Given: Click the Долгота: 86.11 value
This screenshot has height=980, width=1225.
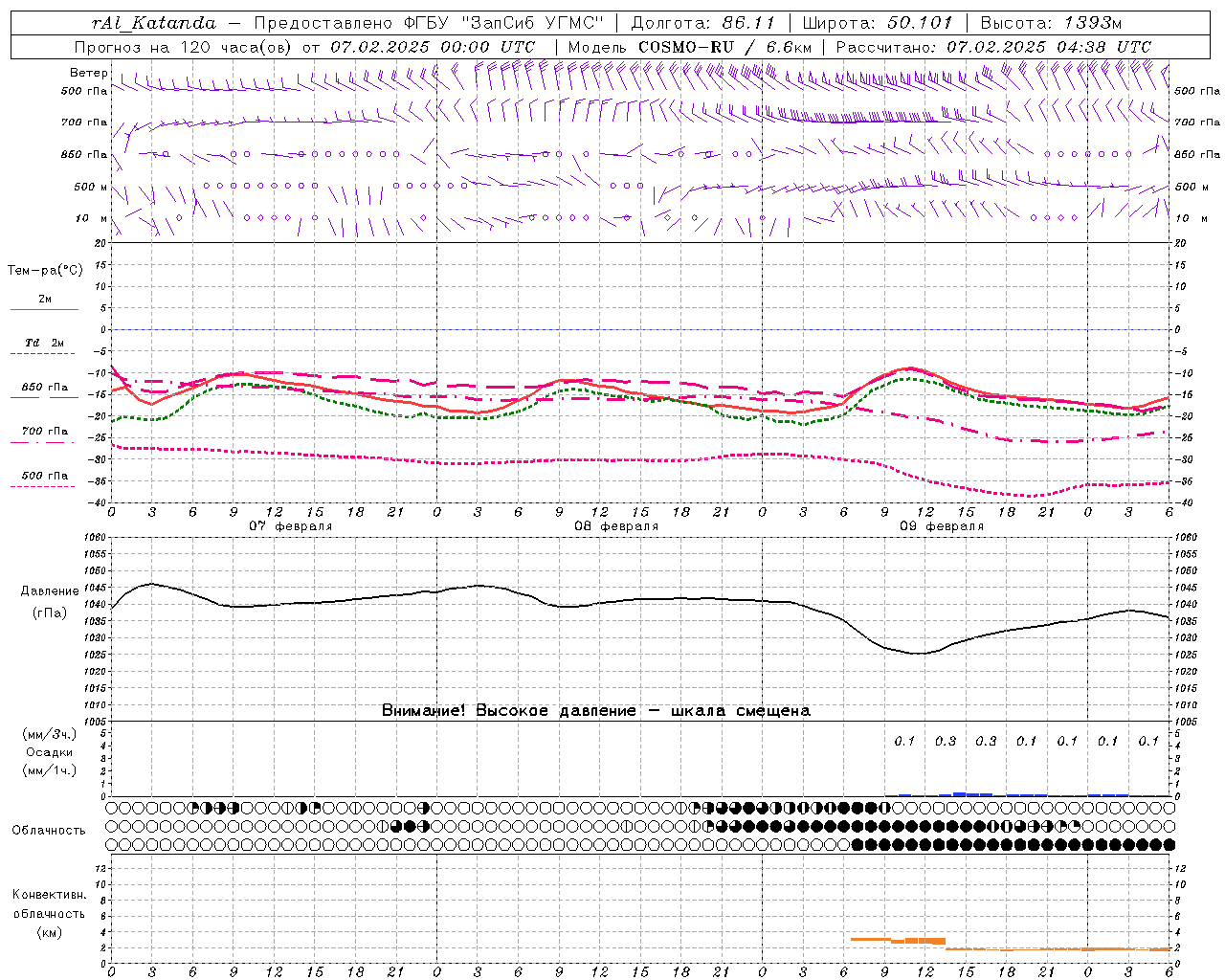Looking at the screenshot, I should (x=703, y=23).
